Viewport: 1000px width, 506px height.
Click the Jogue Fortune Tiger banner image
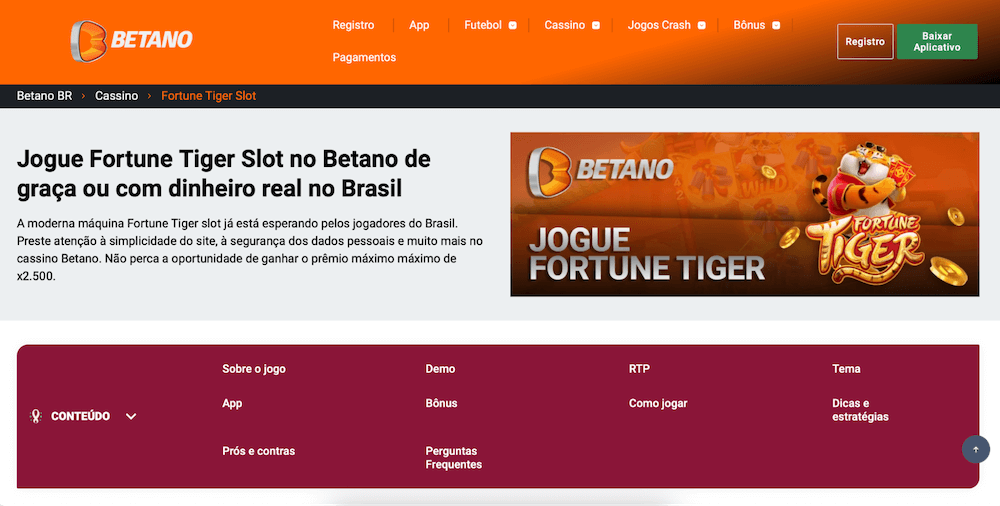click(744, 214)
